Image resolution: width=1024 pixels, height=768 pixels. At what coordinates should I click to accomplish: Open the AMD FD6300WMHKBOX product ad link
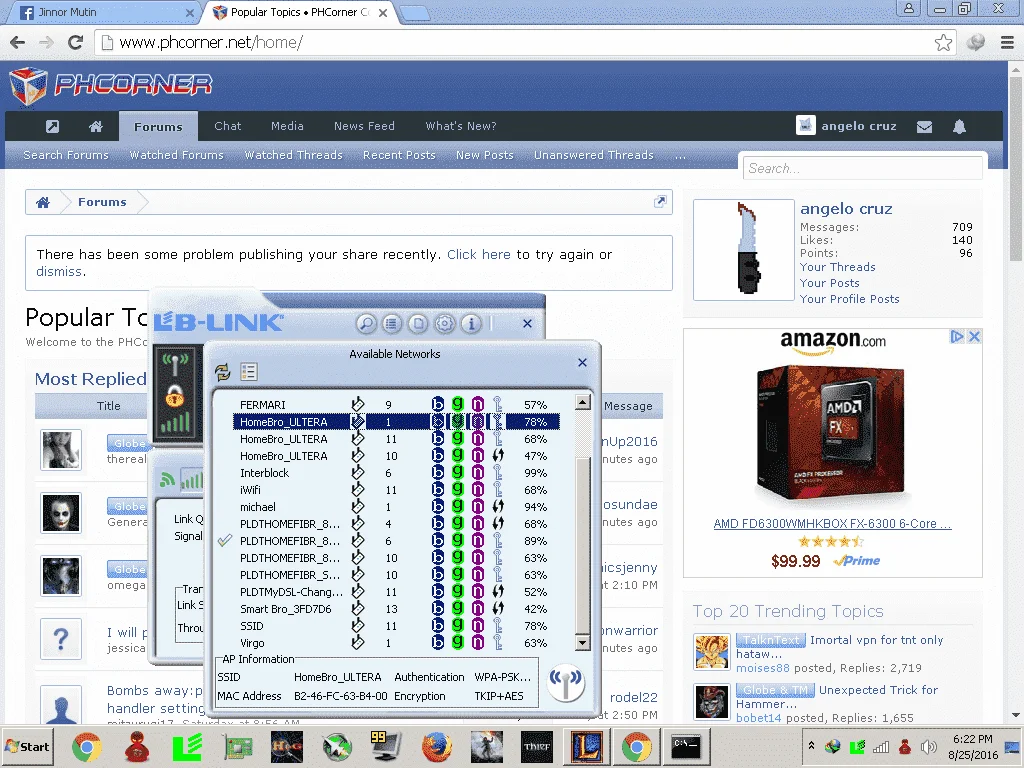tap(832, 524)
